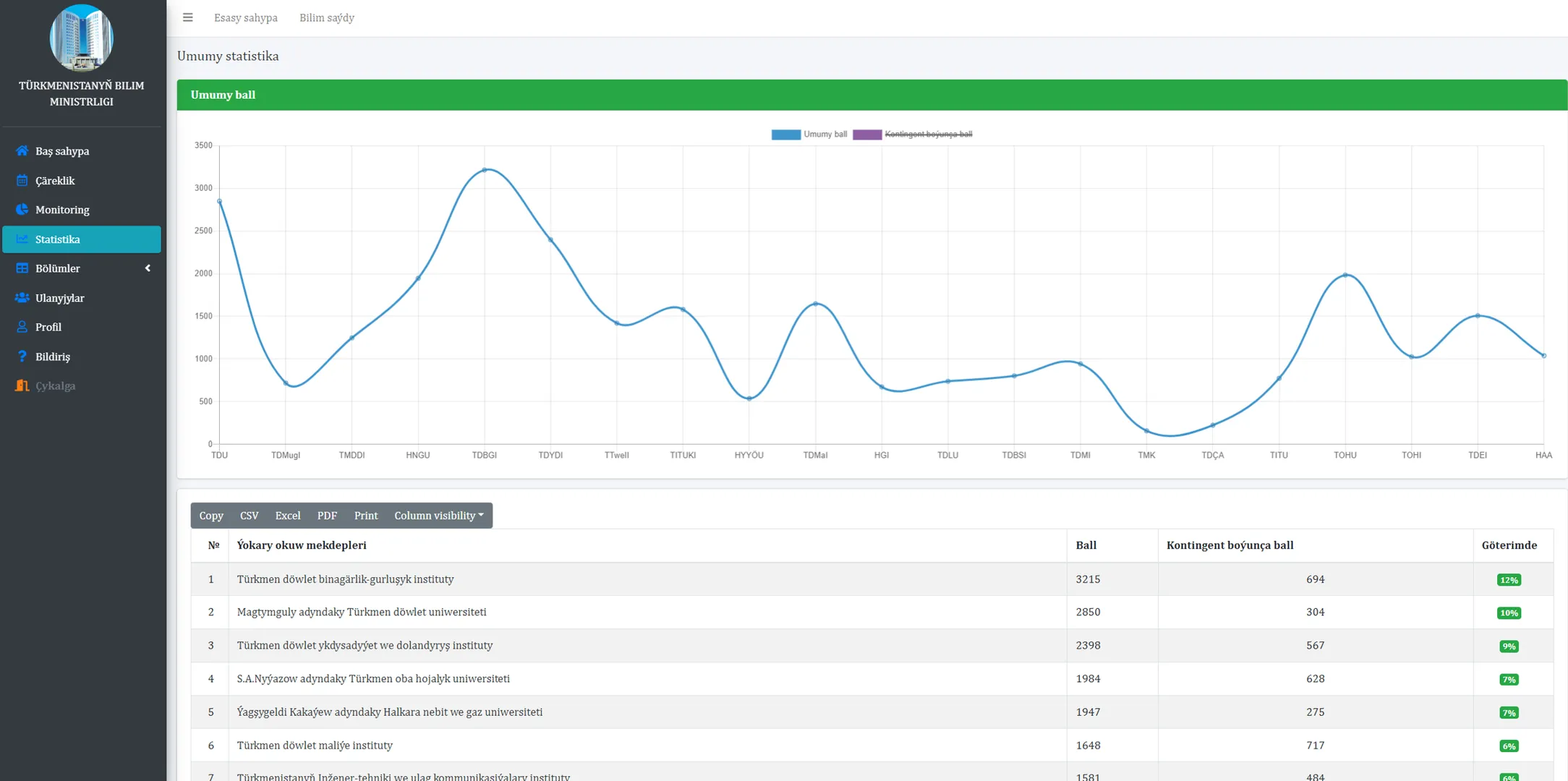Click the PDF export button

[x=327, y=516]
